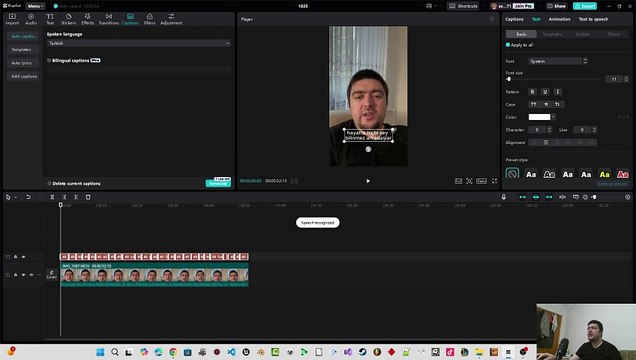Apply the yellow Aa preset style

click(x=604, y=174)
